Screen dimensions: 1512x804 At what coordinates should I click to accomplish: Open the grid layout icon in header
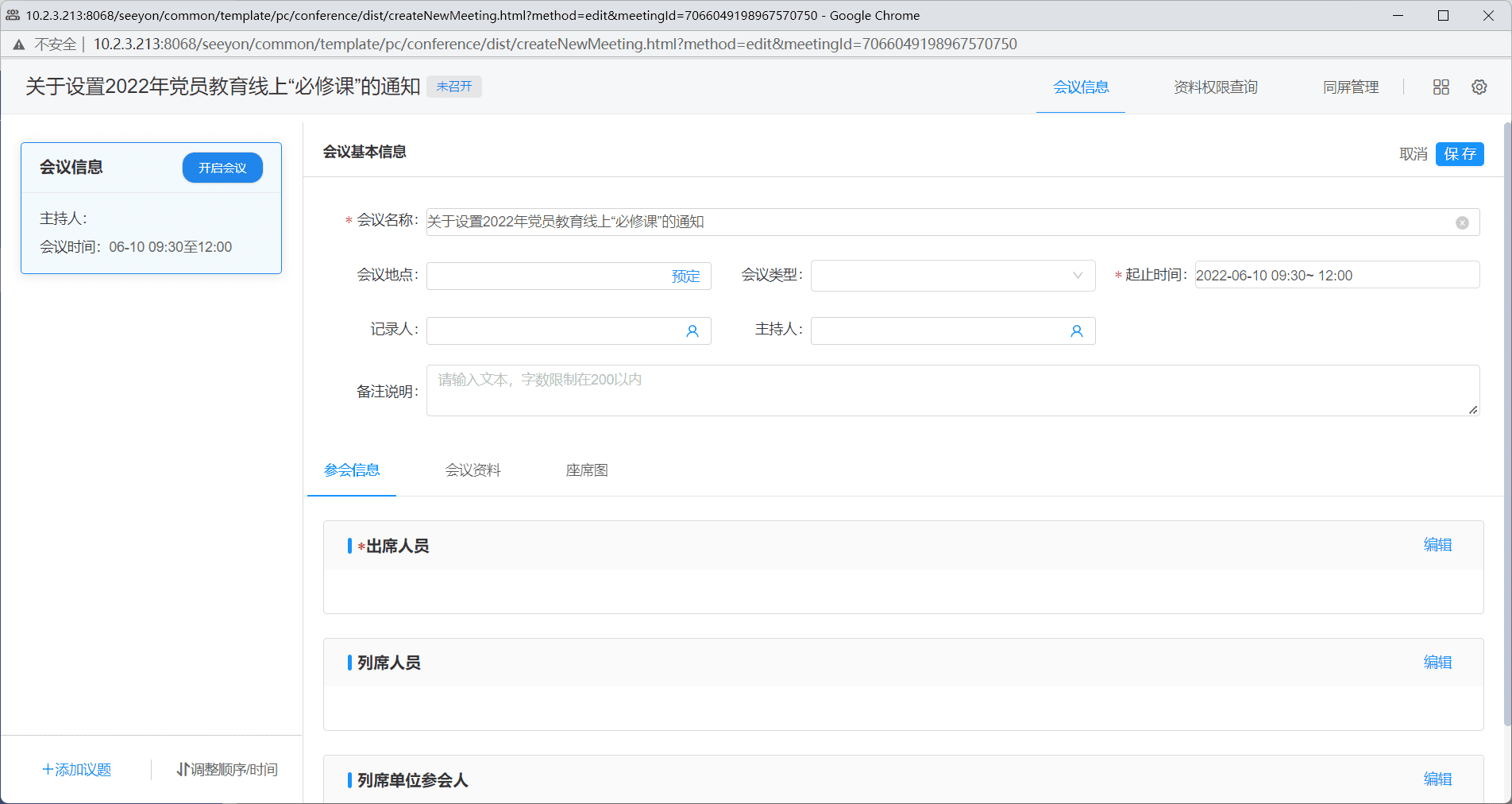(1441, 87)
